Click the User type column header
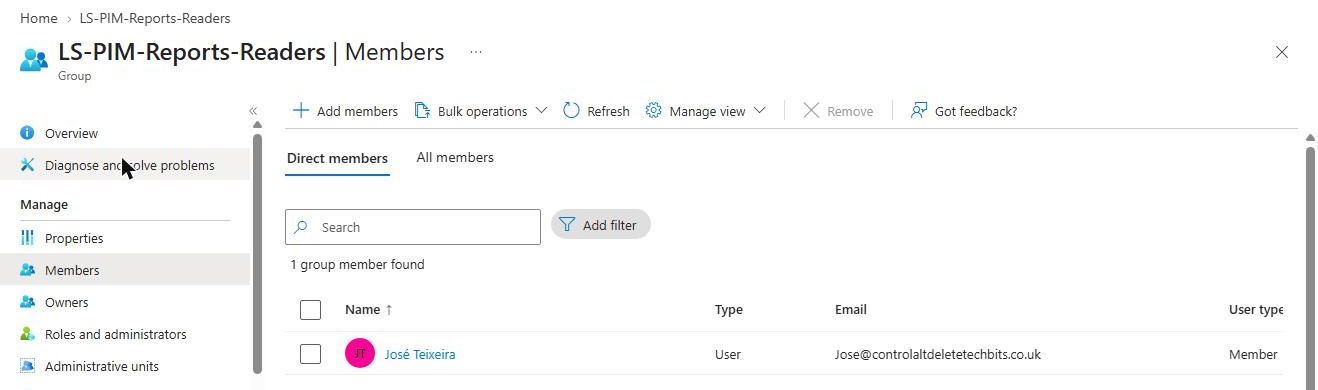Image resolution: width=1318 pixels, height=390 pixels. [1256, 310]
